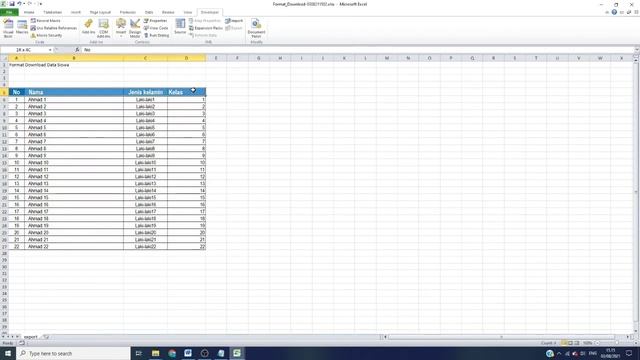The width and height of the screenshot is (640, 360).
Task: Switch to Normal view in status bar
Action: click(x=564, y=343)
